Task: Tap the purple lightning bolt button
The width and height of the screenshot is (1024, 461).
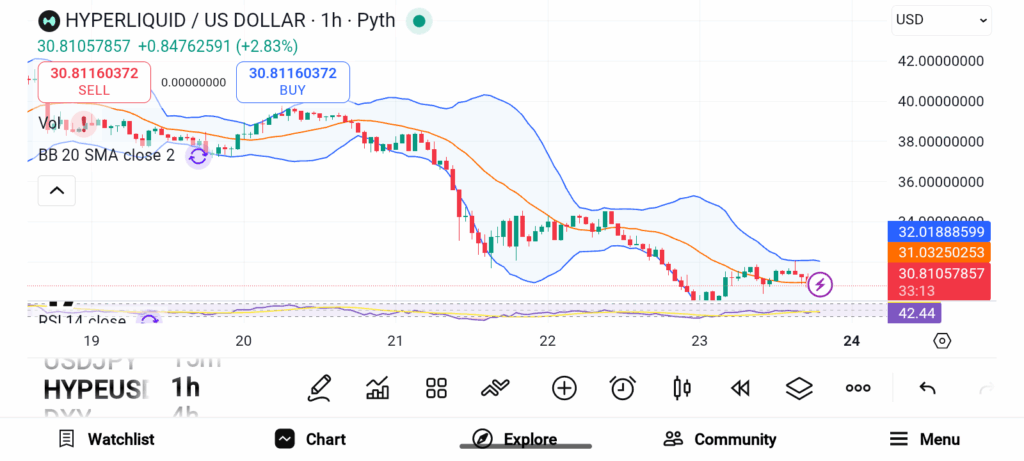Action: [820, 285]
